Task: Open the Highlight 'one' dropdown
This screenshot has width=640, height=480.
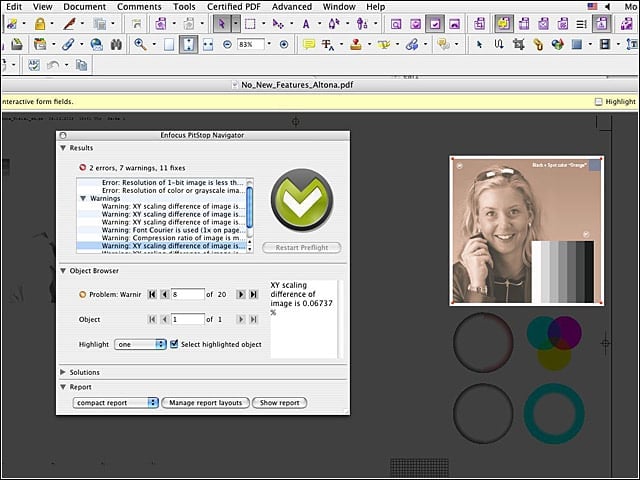Action: pyautogui.click(x=140, y=344)
